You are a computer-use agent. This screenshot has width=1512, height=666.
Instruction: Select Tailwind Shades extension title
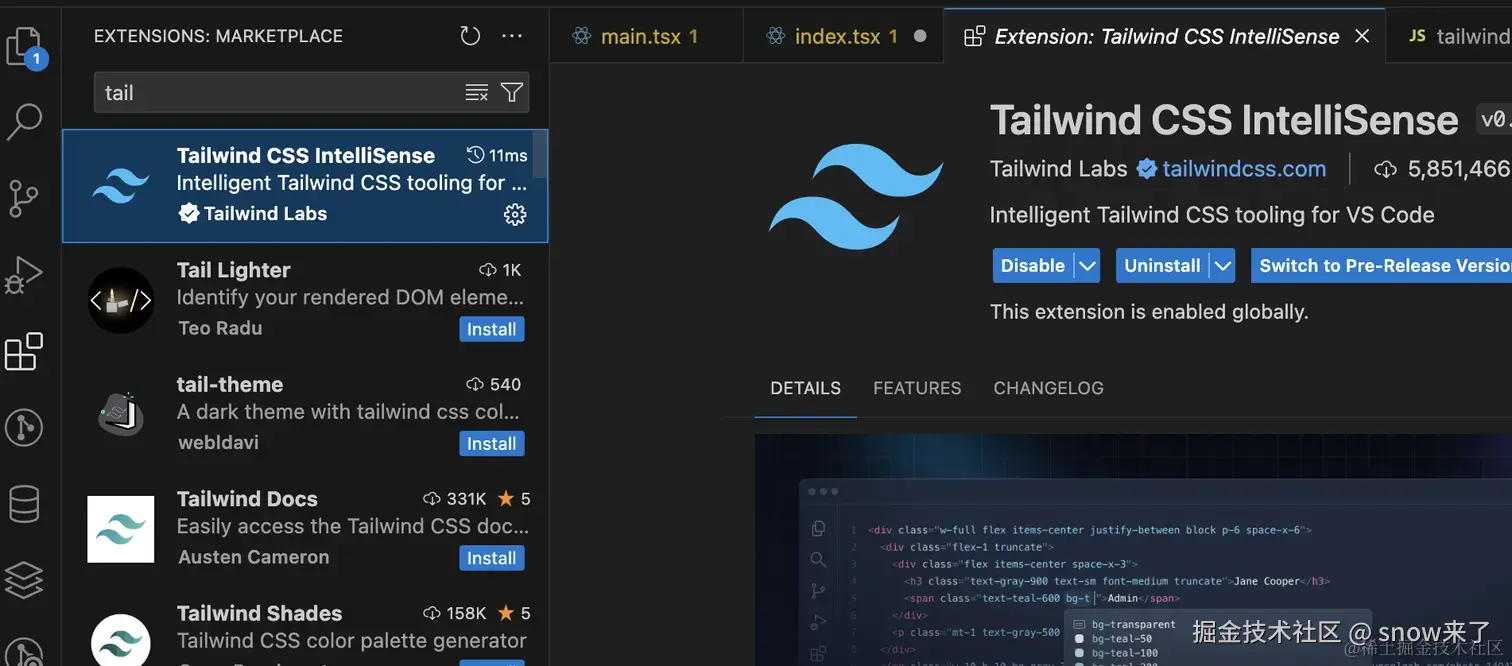259,613
